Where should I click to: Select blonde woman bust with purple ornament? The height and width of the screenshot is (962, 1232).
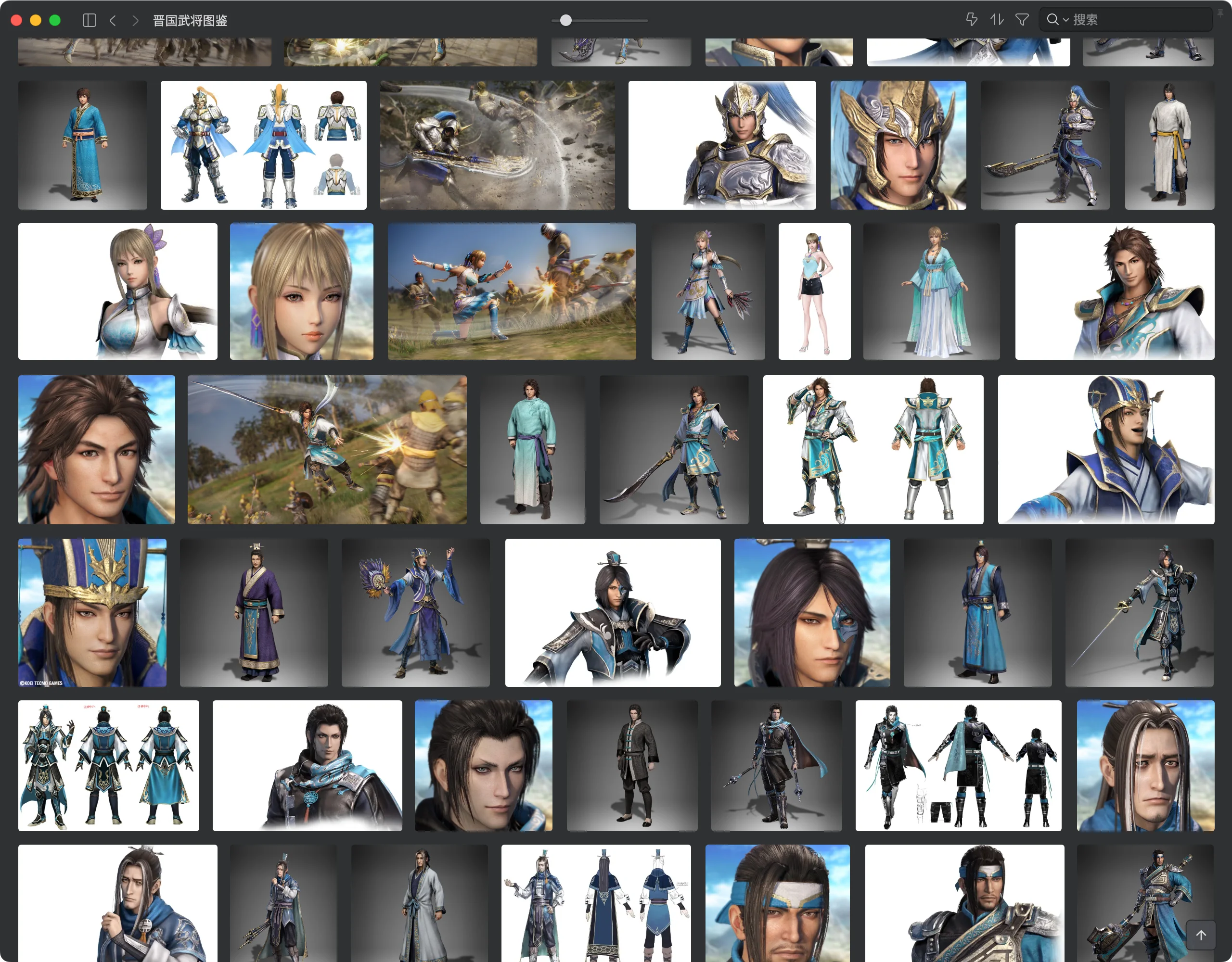(117, 291)
